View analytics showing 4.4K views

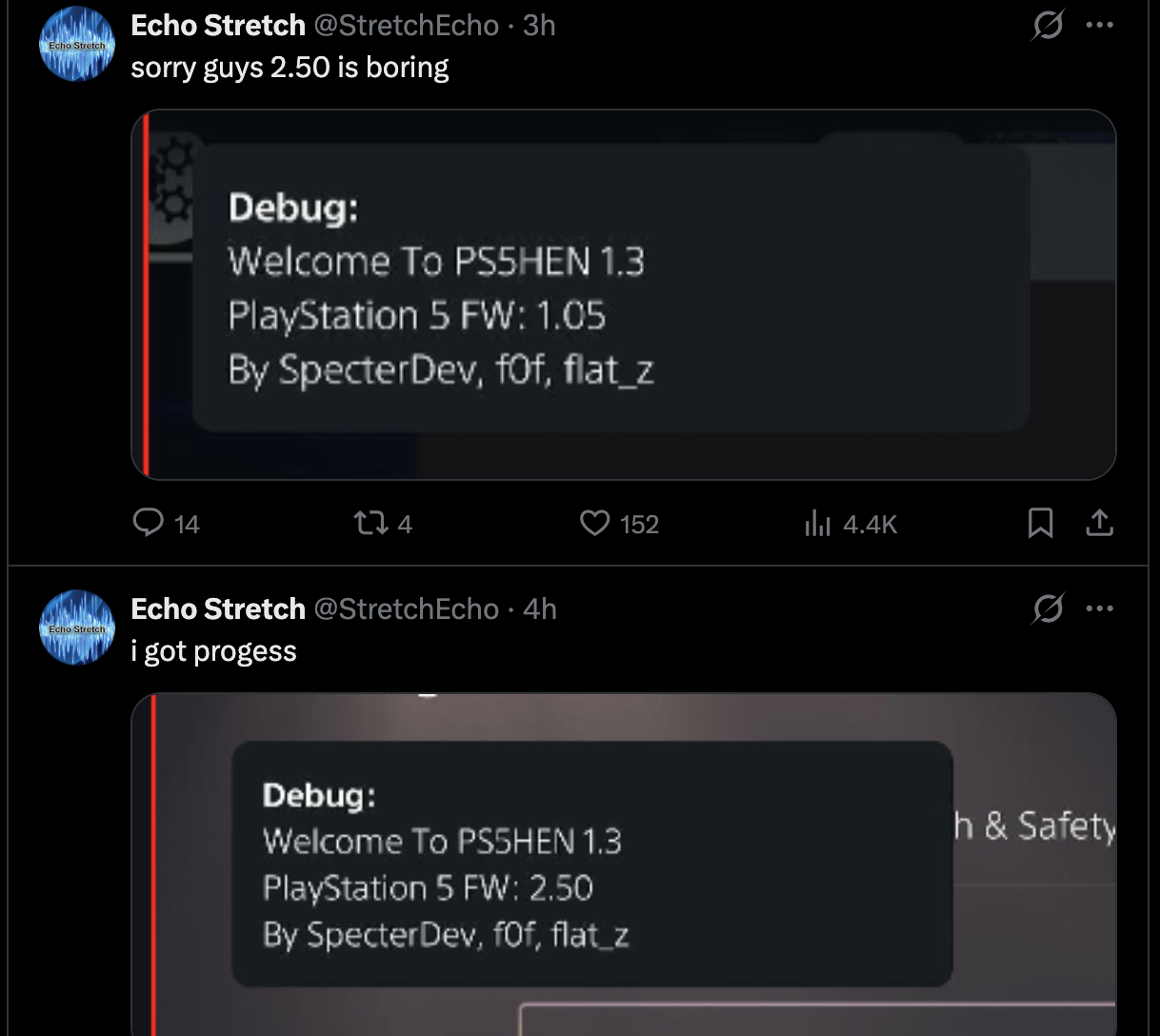[850, 524]
